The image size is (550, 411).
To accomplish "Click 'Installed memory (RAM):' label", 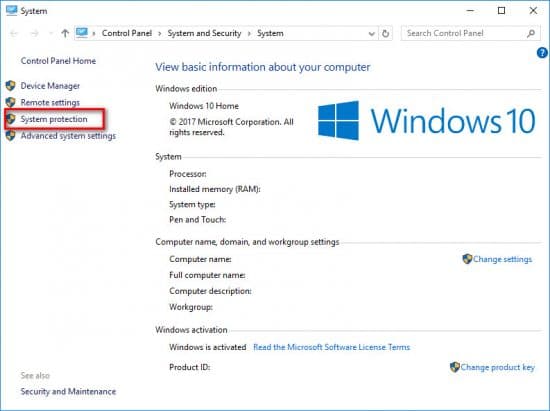I will [x=215, y=189].
